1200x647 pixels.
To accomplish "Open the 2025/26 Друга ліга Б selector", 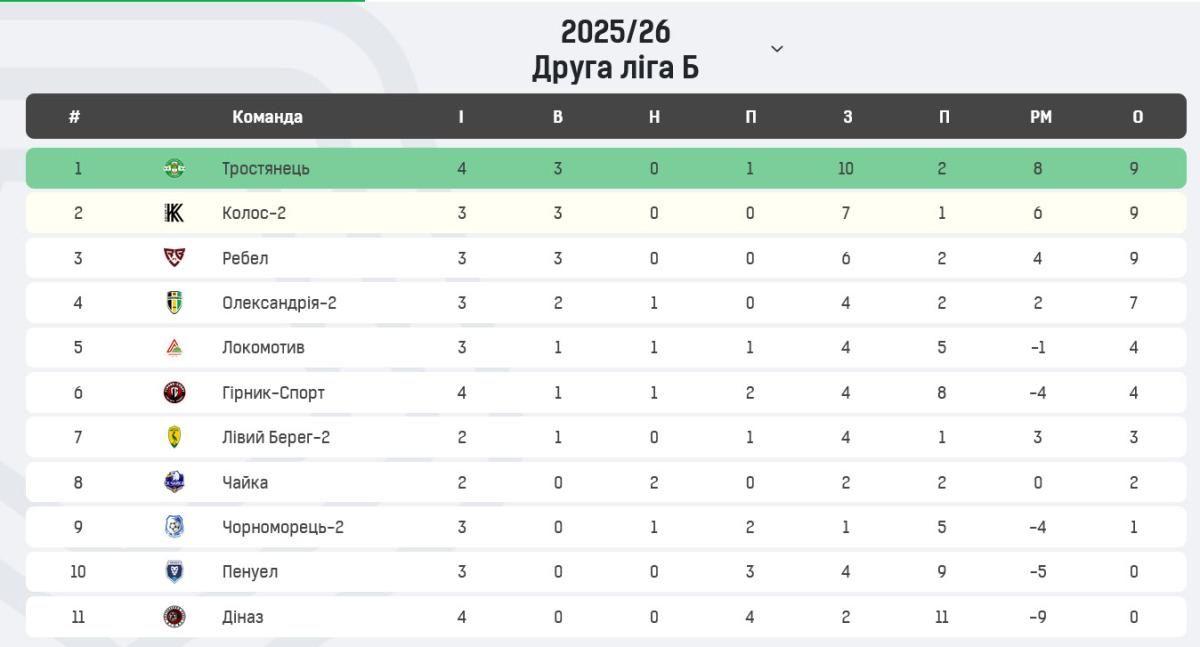I will [x=615, y=49].
